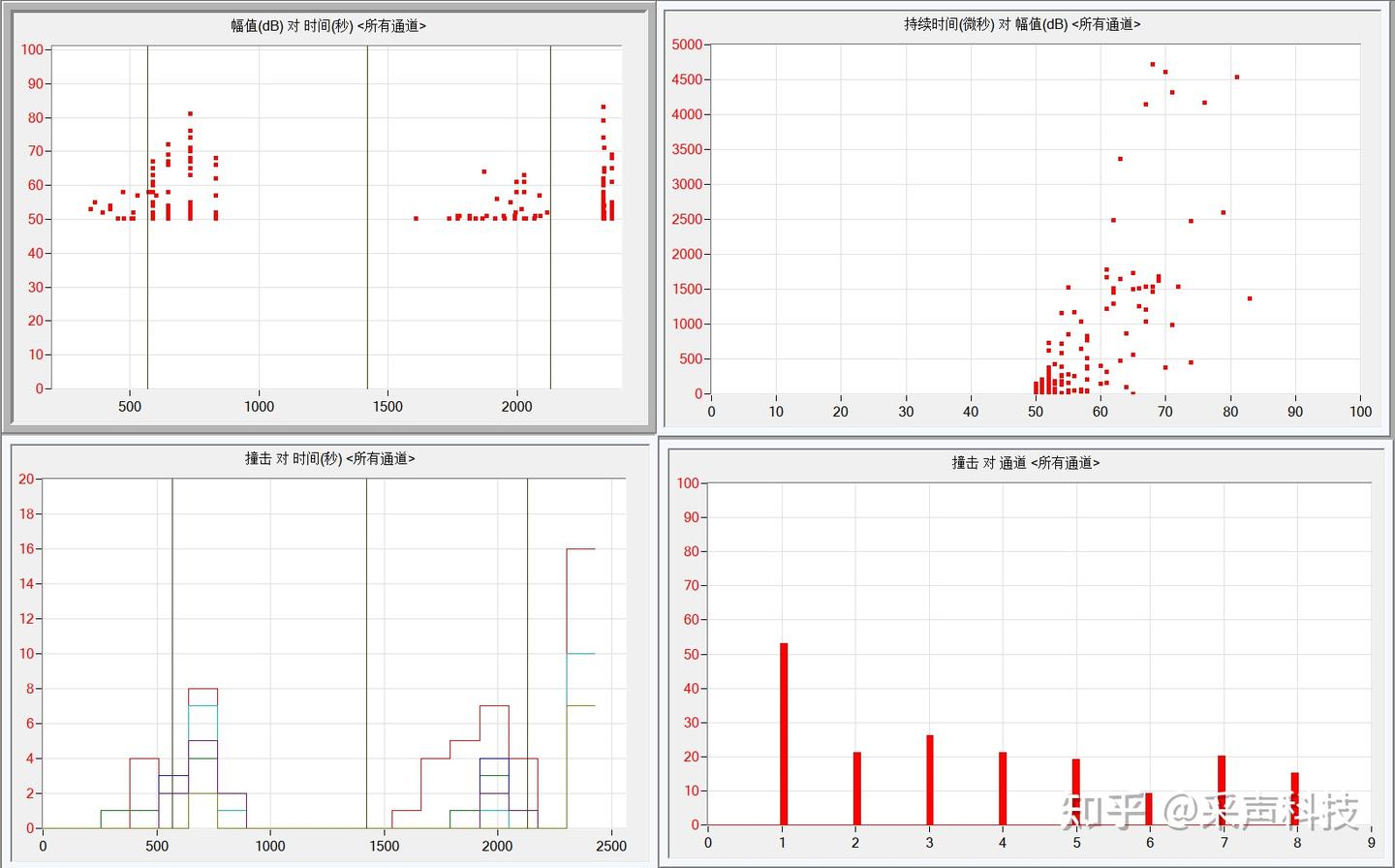Click the 持续时间(微秒) 对 幅值(dB) chart title
Screen dimensions: 1395x868
pyautogui.click(x=1022, y=24)
